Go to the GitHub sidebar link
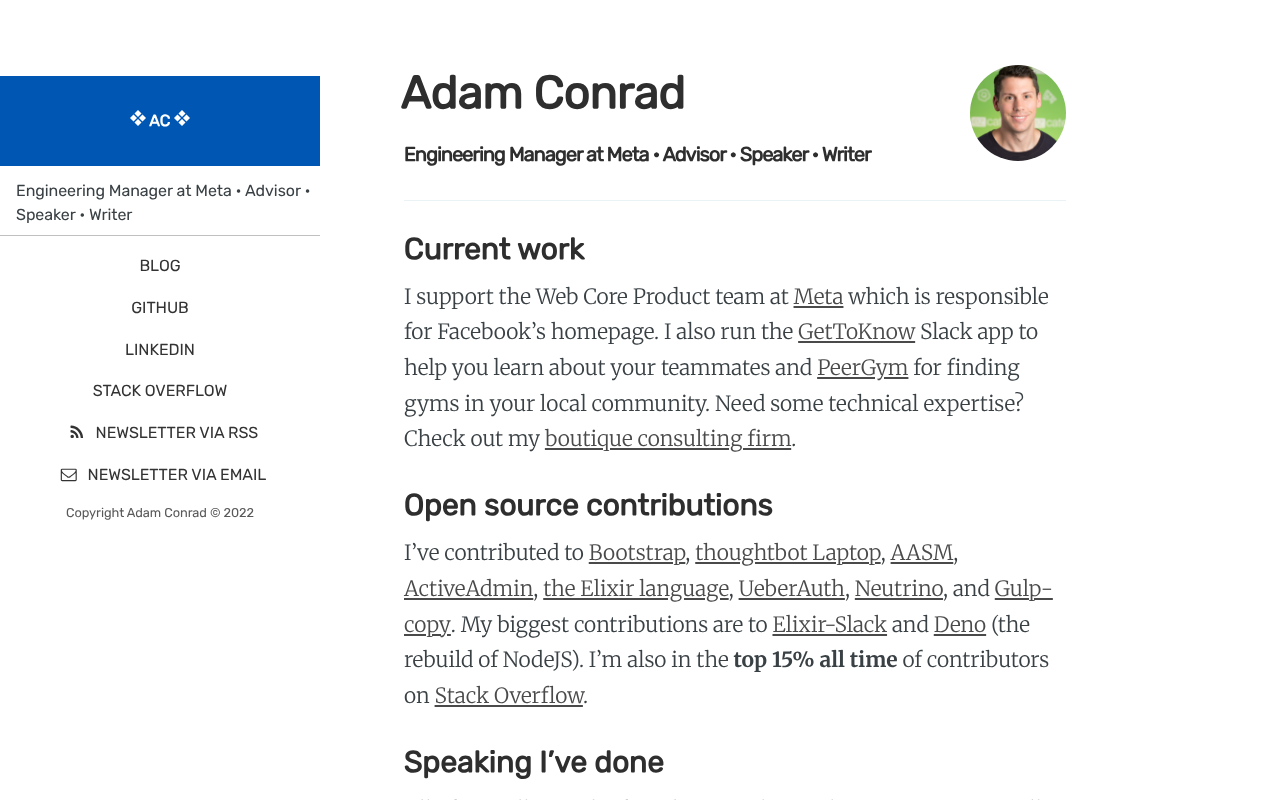This screenshot has width=1280, height=800. point(160,308)
